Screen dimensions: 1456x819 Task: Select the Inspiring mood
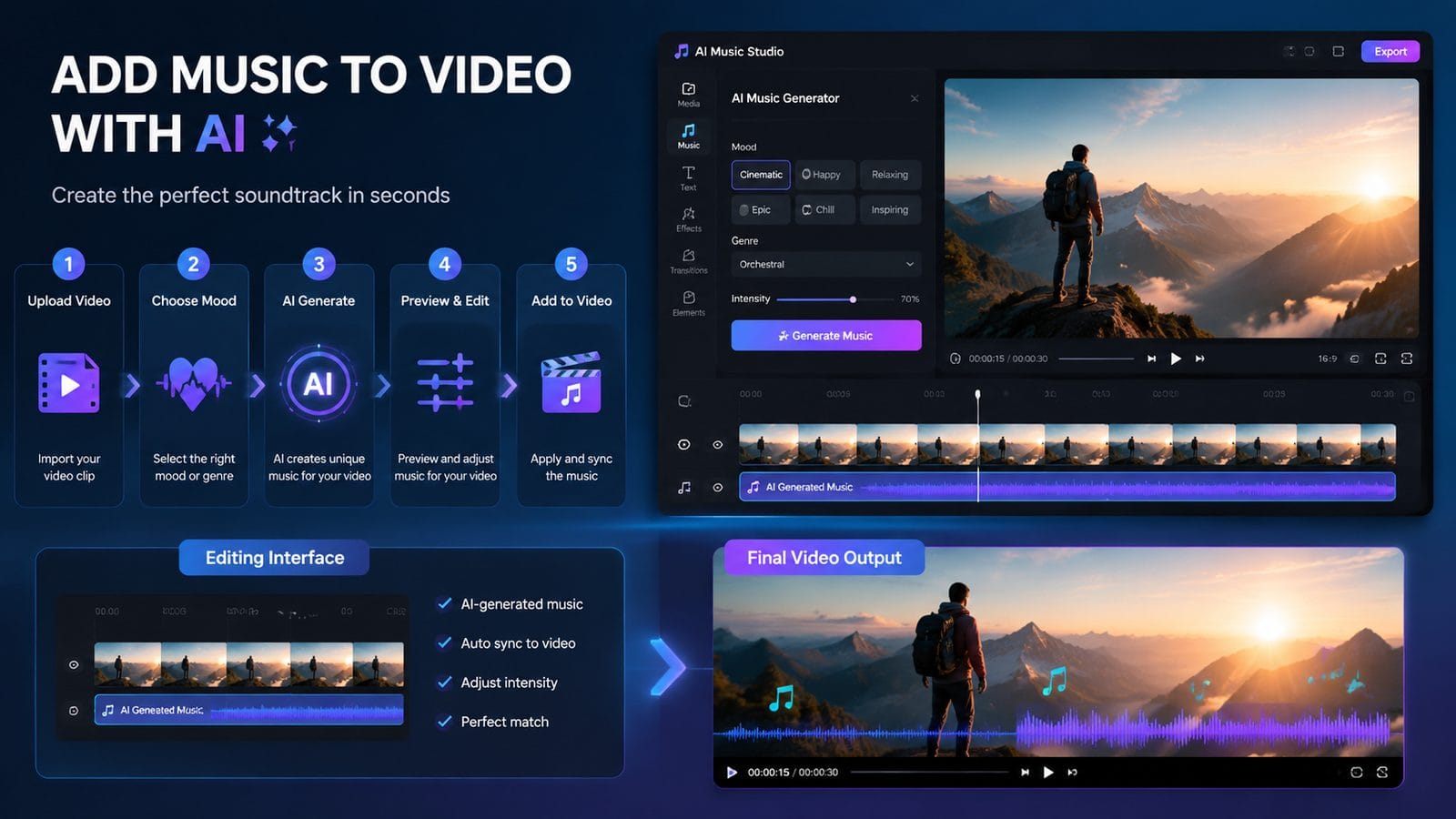(x=890, y=209)
